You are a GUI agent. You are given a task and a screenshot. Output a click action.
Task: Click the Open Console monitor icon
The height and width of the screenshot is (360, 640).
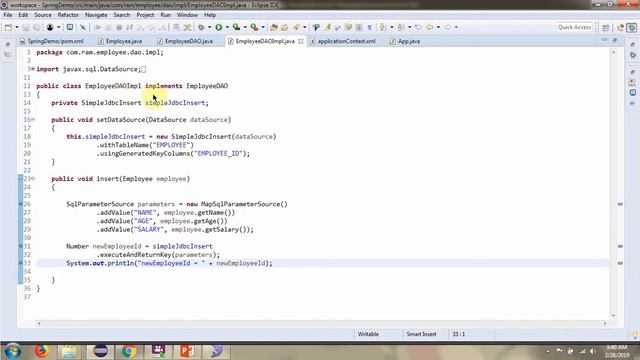coord(70,27)
